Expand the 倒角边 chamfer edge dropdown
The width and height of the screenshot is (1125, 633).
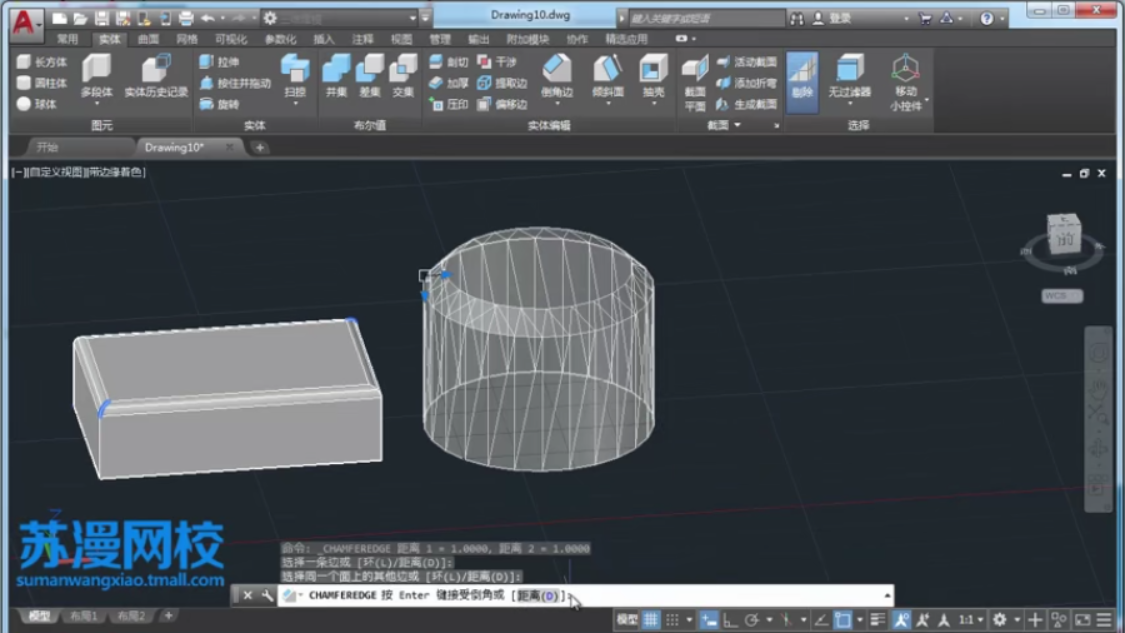[x=557, y=103]
